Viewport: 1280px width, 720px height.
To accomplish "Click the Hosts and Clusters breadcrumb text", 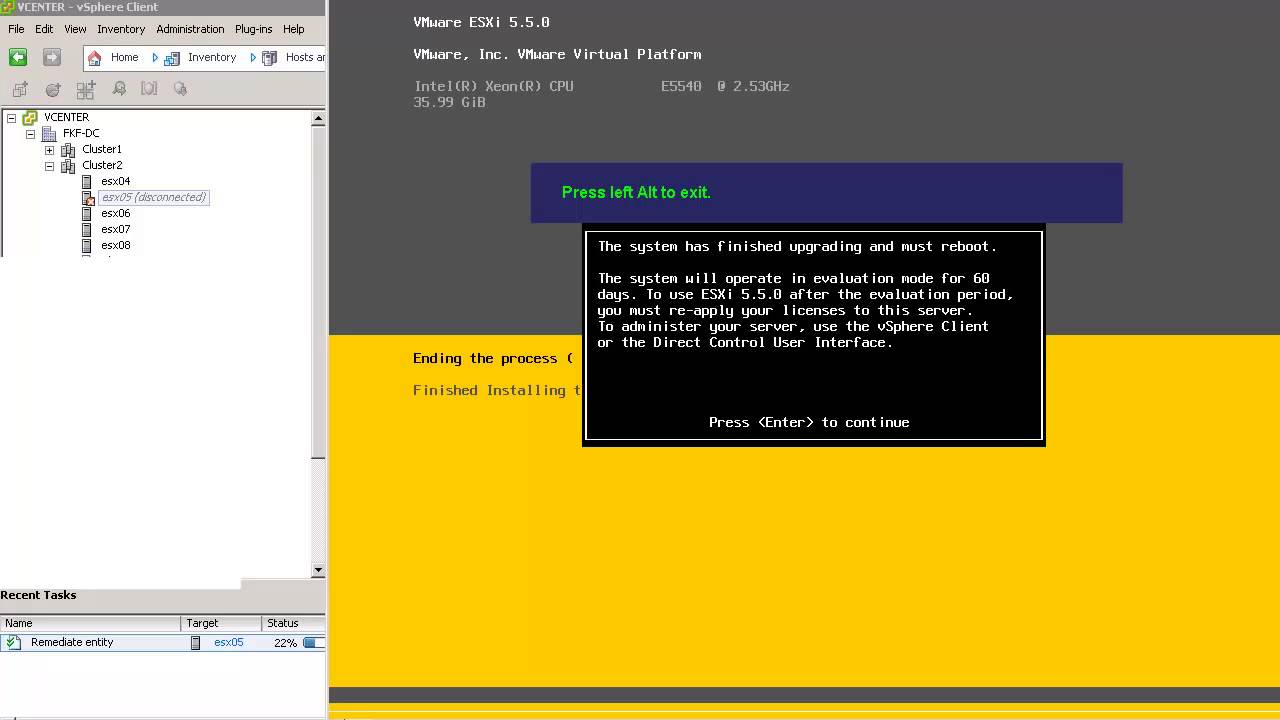I will (305, 57).
